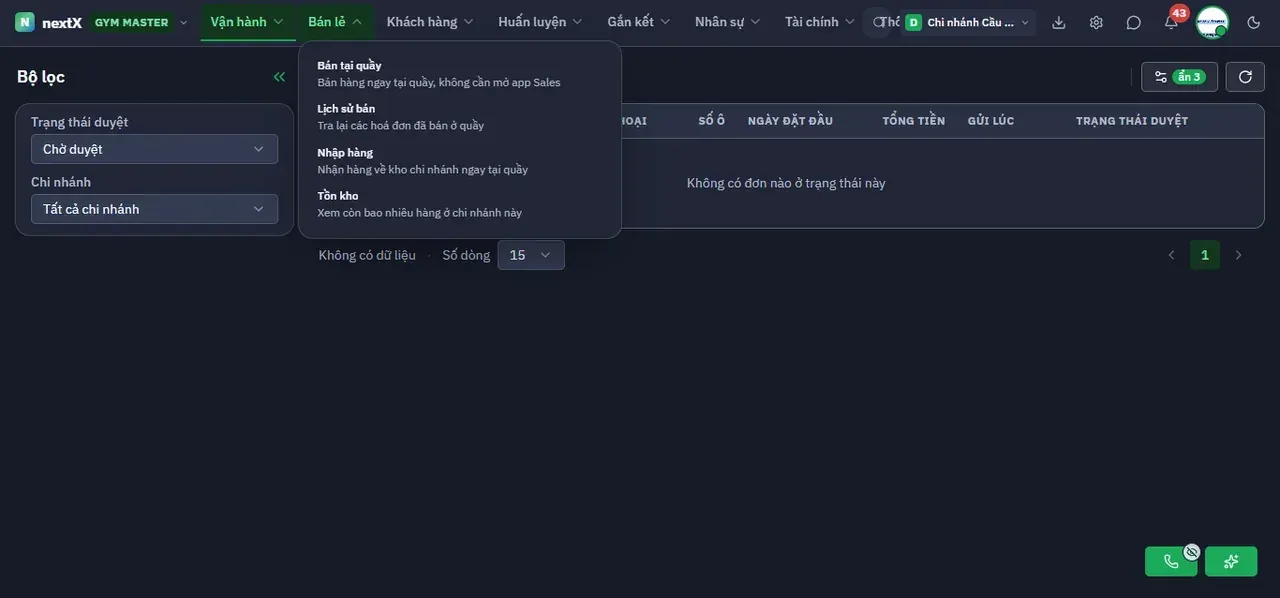Toggle dark mode moon icon

(1254, 22)
